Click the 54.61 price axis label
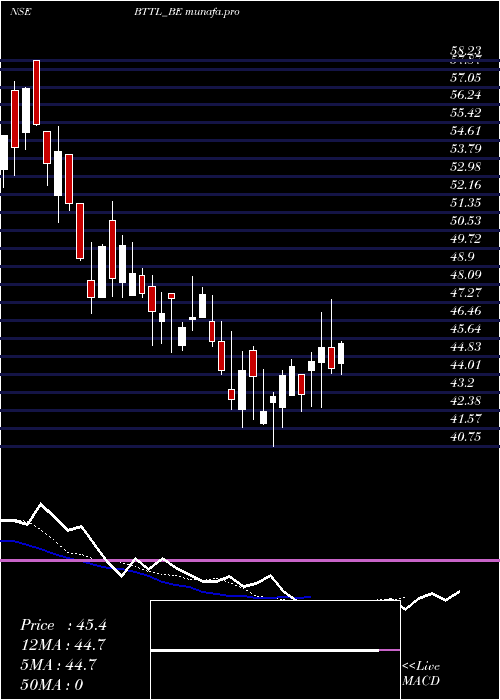500x700 pixels. tap(466, 131)
